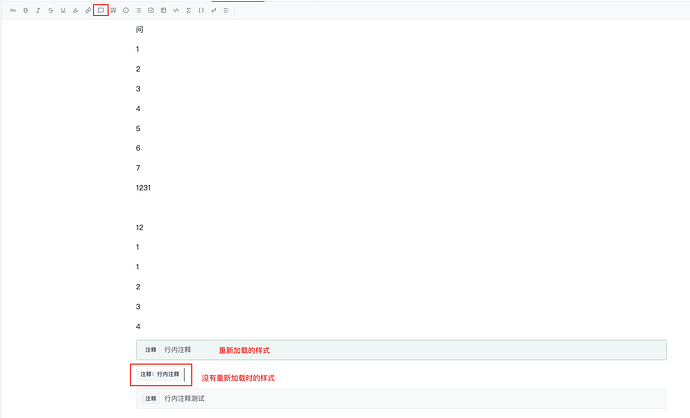The width and height of the screenshot is (690, 418).
Task: Click the 注释：行内注释 inline annotation
Action: coord(160,374)
